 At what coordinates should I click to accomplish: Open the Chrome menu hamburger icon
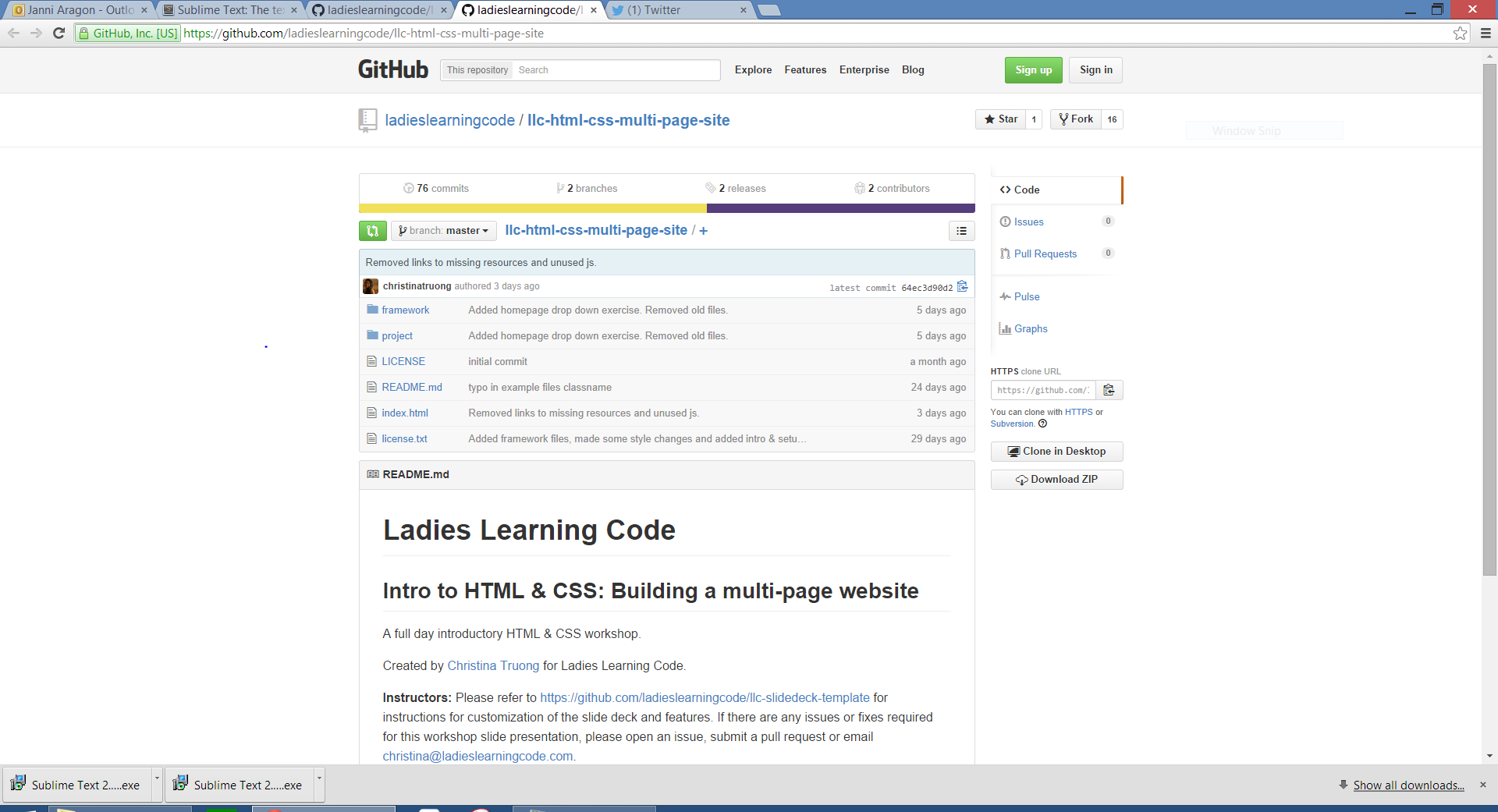(x=1486, y=34)
